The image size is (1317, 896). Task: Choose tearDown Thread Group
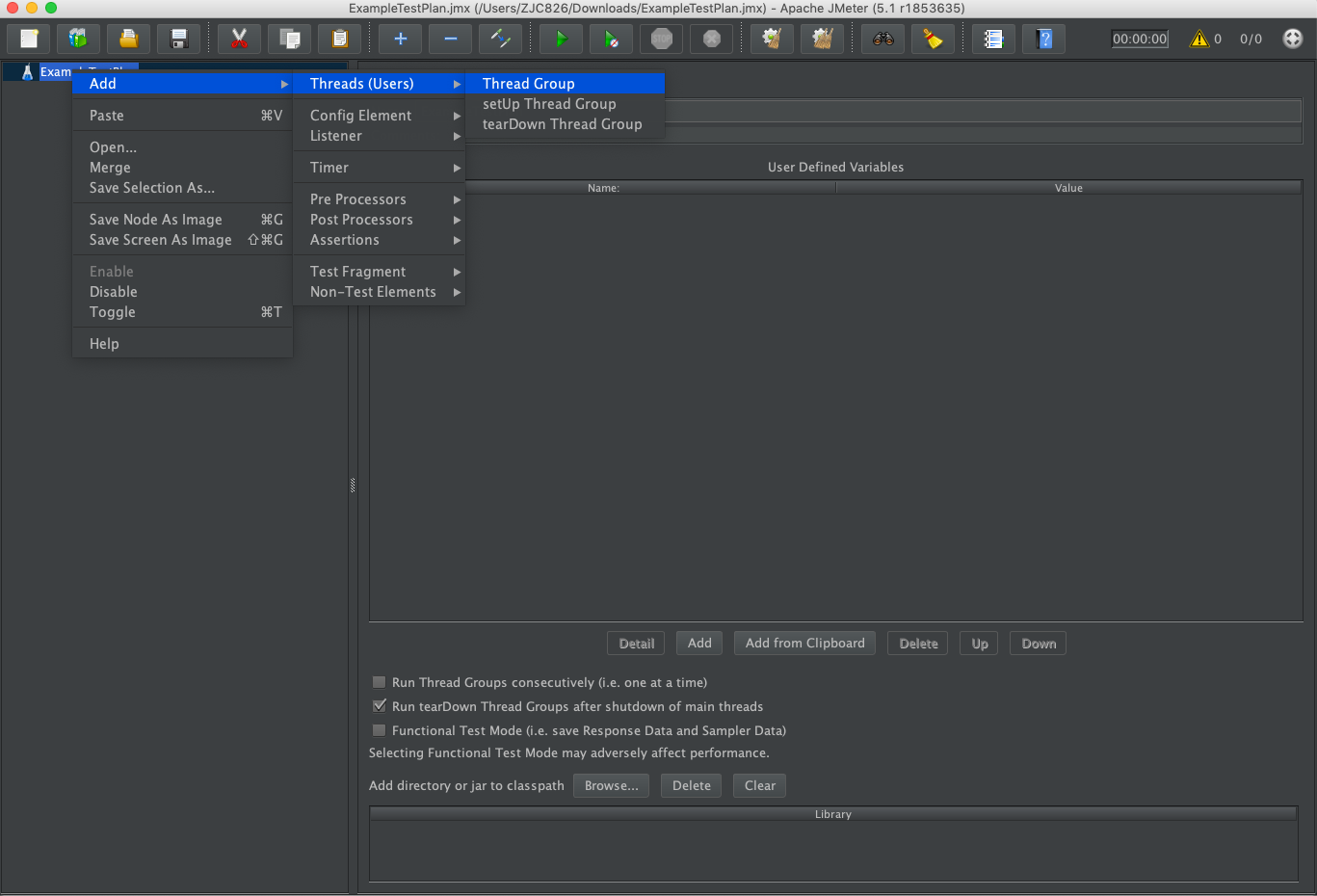pos(565,124)
